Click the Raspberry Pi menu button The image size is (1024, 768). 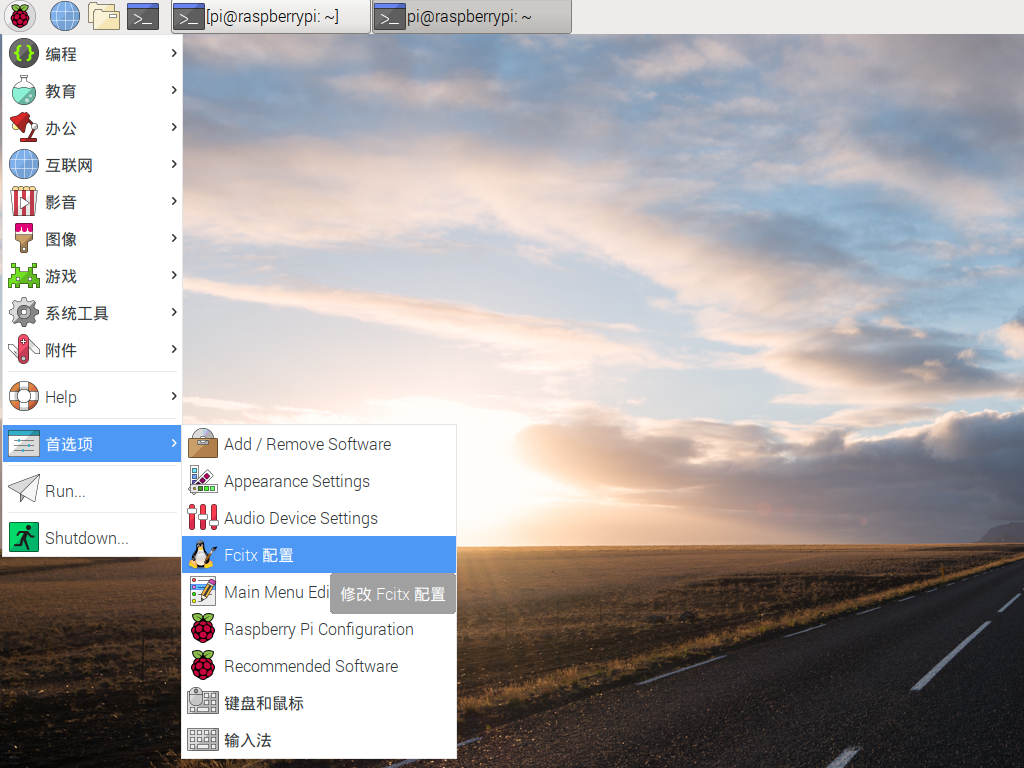(20, 16)
